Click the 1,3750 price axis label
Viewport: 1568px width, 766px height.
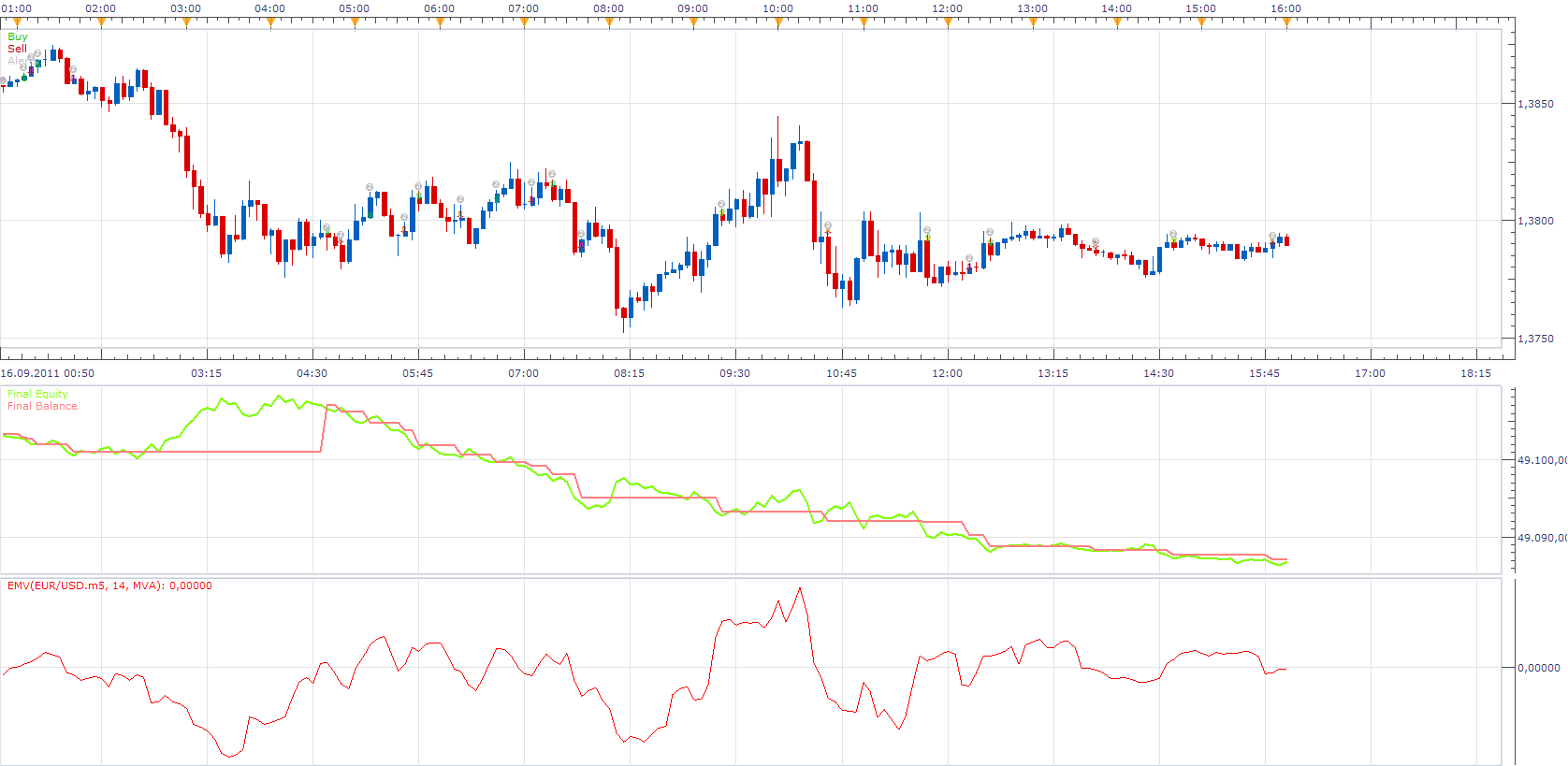pos(1535,339)
